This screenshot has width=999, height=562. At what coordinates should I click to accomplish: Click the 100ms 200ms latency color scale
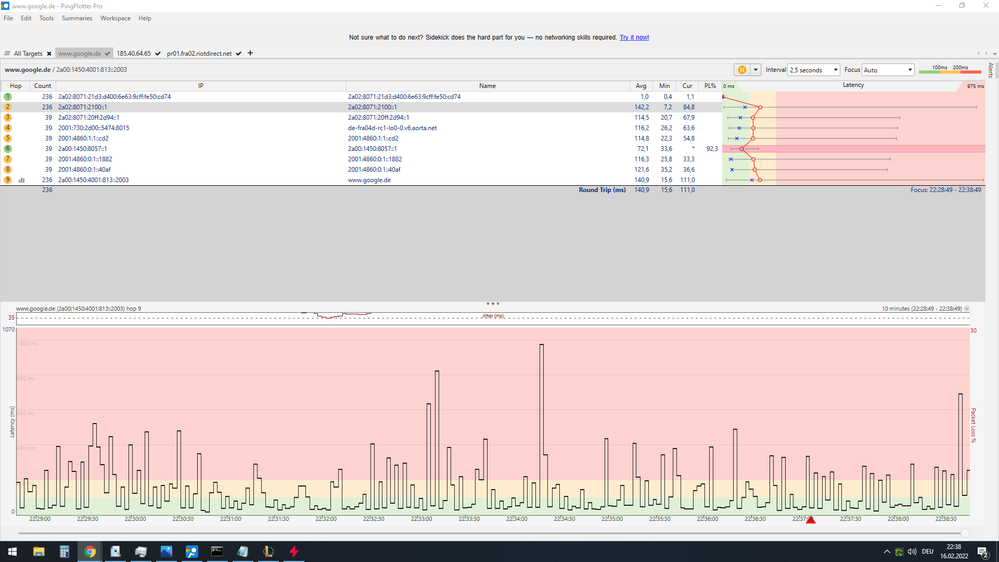(950, 69)
